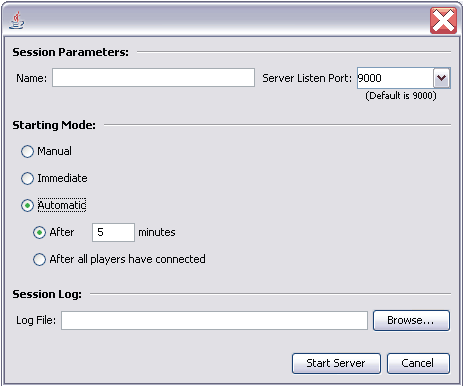Expand the Server Listen Port dropdown arrow
This screenshot has width=463, height=386.
(x=442, y=78)
